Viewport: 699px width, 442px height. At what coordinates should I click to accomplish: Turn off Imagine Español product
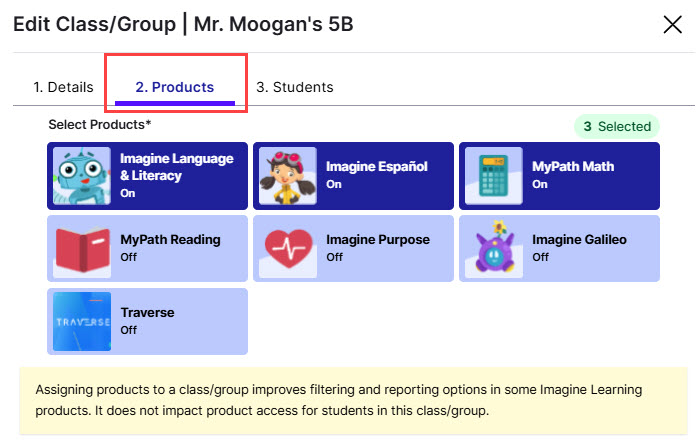click(x=354, y=176)
